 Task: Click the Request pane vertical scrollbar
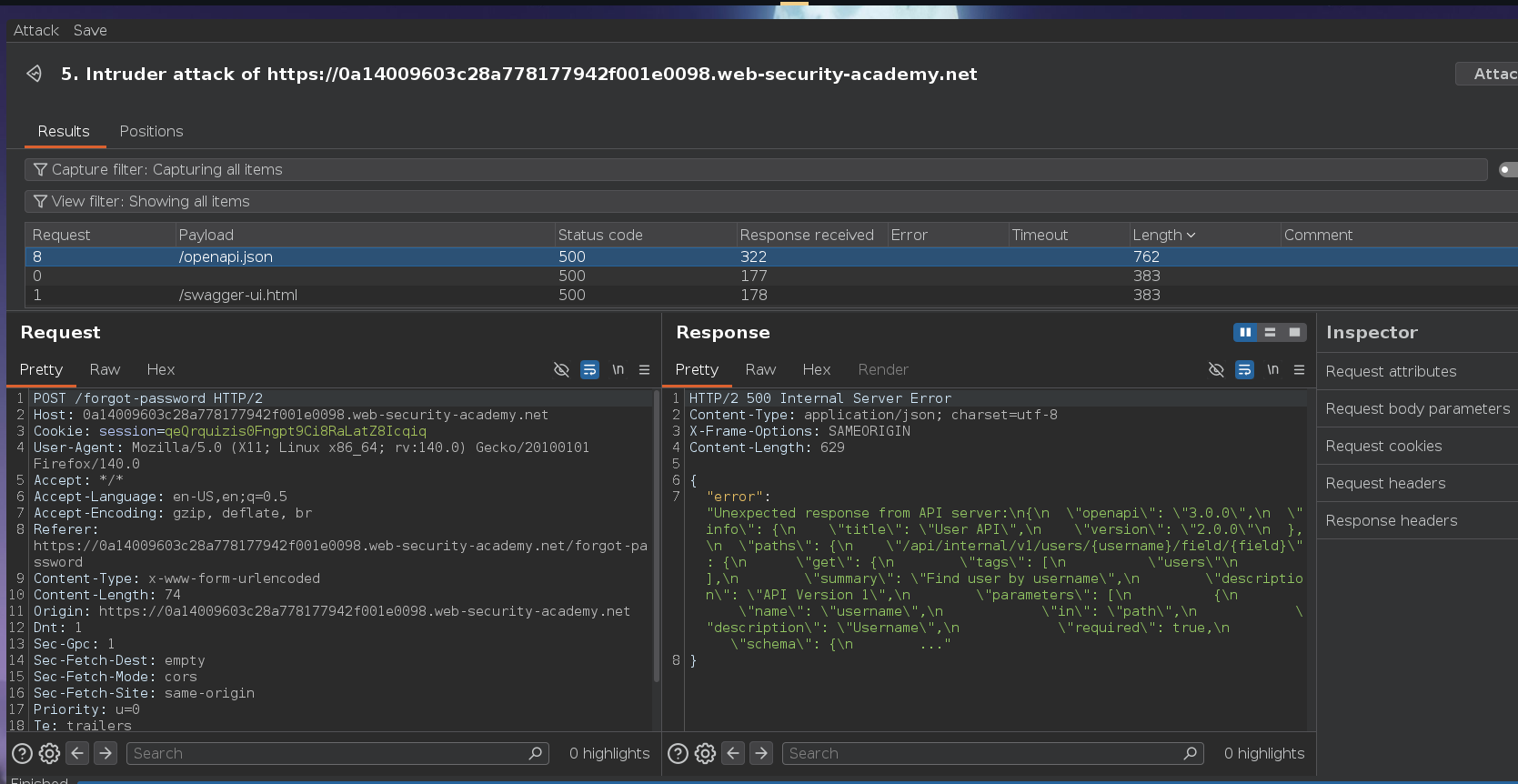[657, 537]
